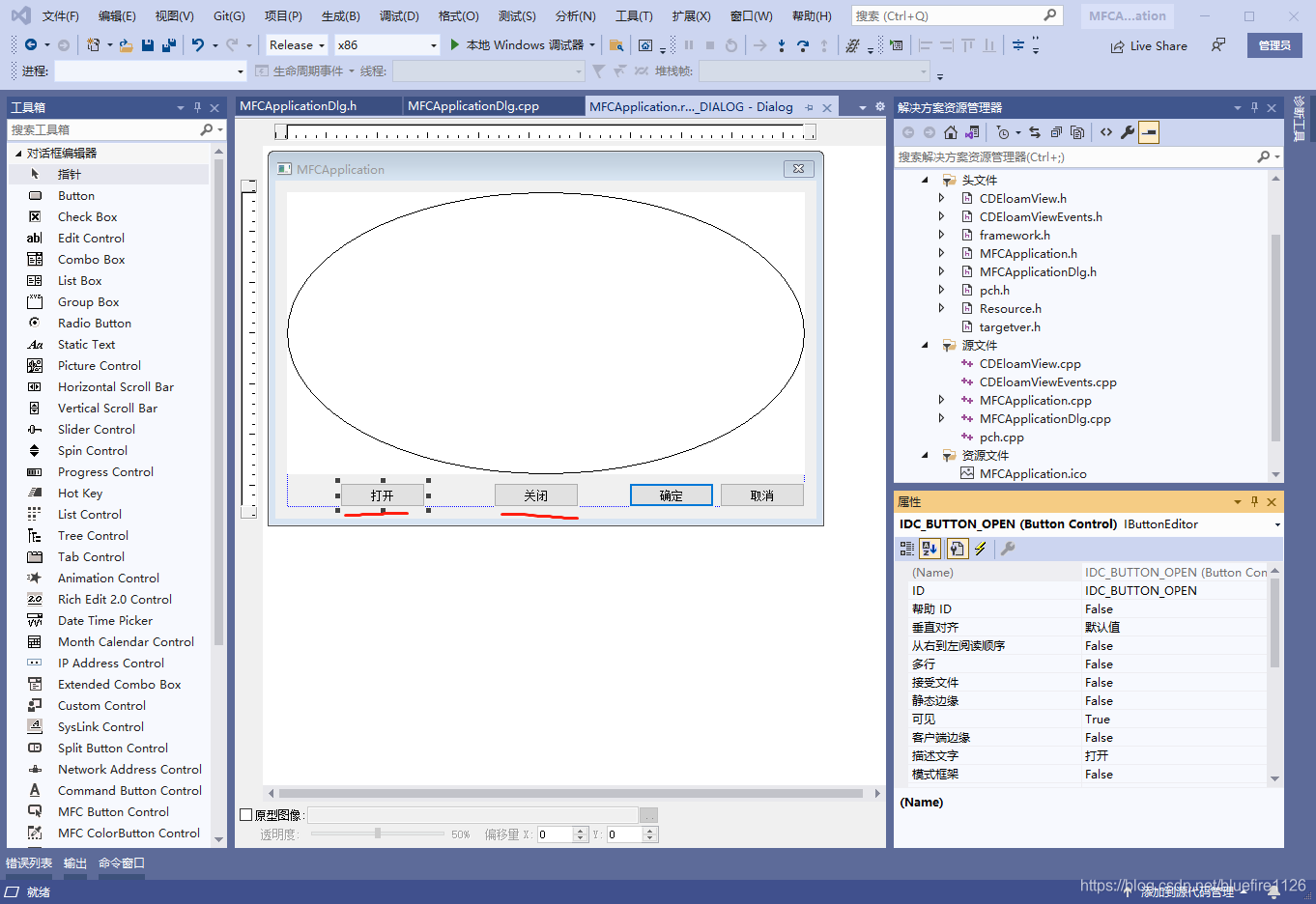Click the Sync with Active Document icon
Image resolution: width=1316 pixels, height=904 pixels.
click(1035, 132)
